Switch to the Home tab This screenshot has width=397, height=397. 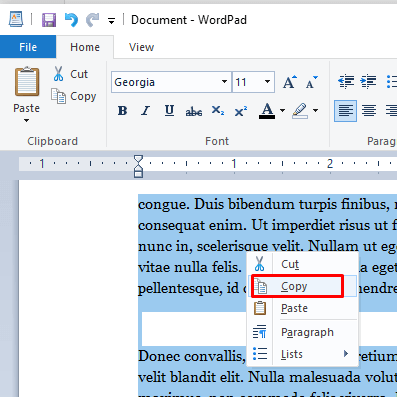tap(85, 47)
